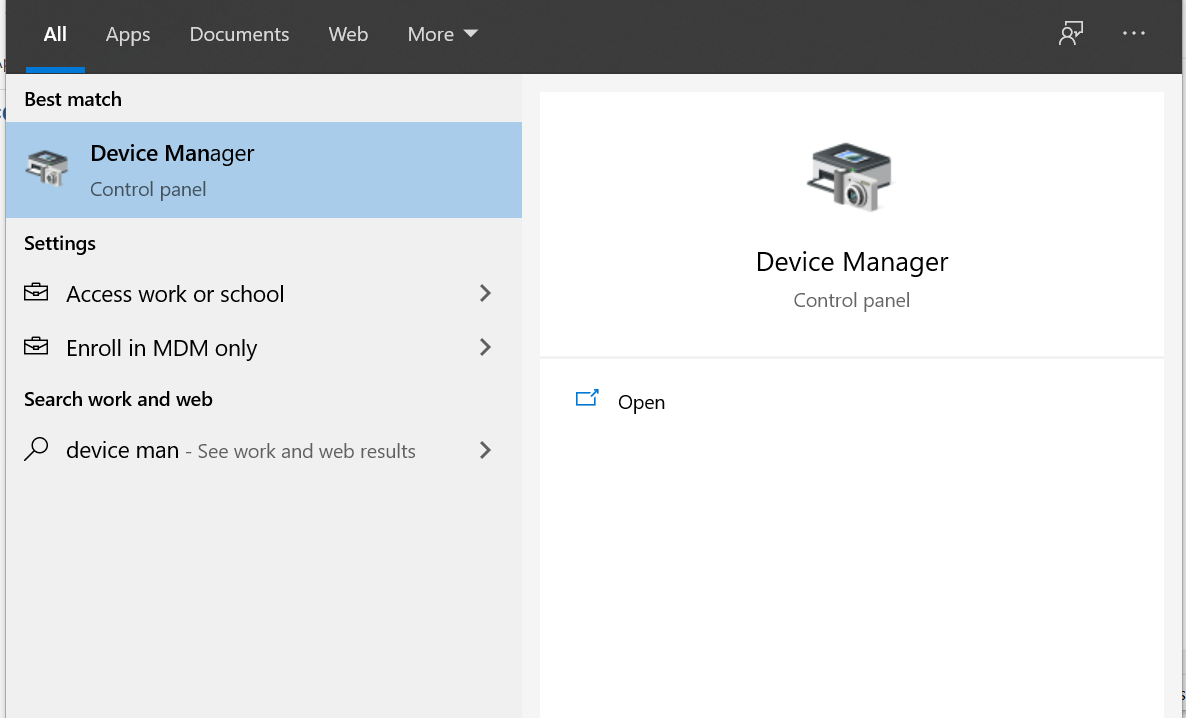1186x718 pixels.
Task: Click the Device Manager icon in Best match
Action: pyautogui.click(x=45, y=168)
